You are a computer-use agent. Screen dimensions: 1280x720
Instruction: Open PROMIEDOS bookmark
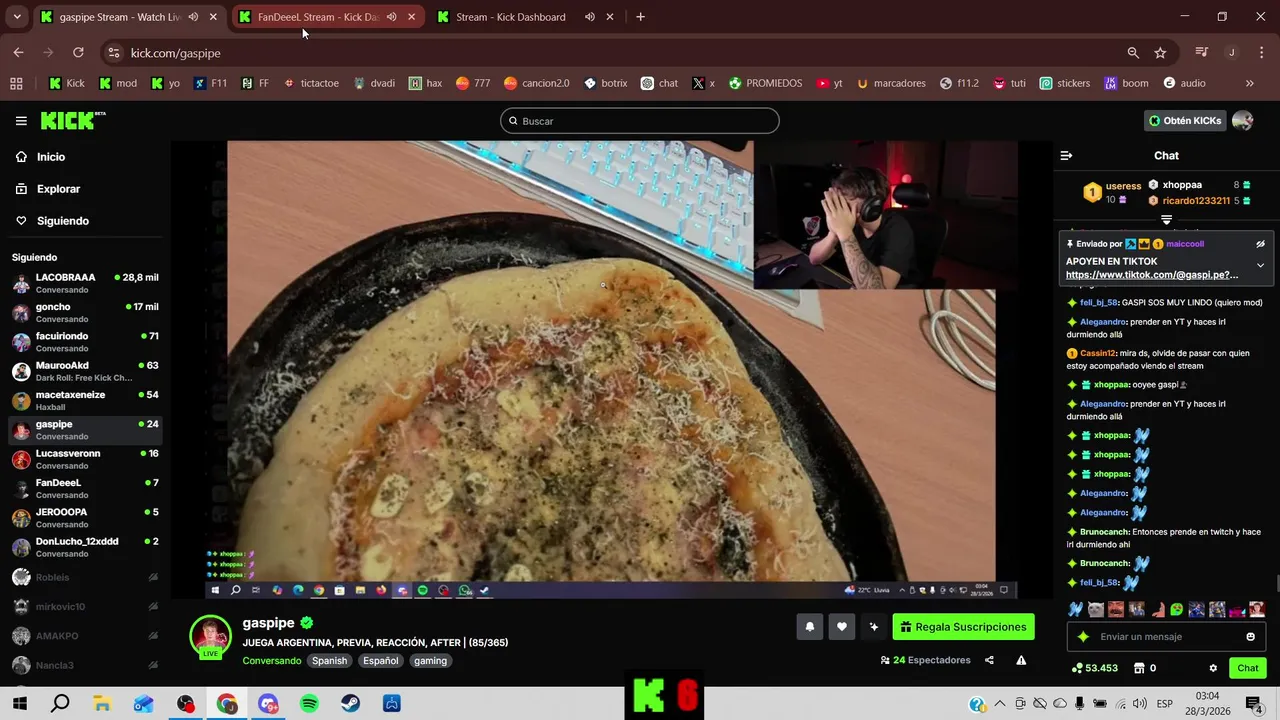765,84
